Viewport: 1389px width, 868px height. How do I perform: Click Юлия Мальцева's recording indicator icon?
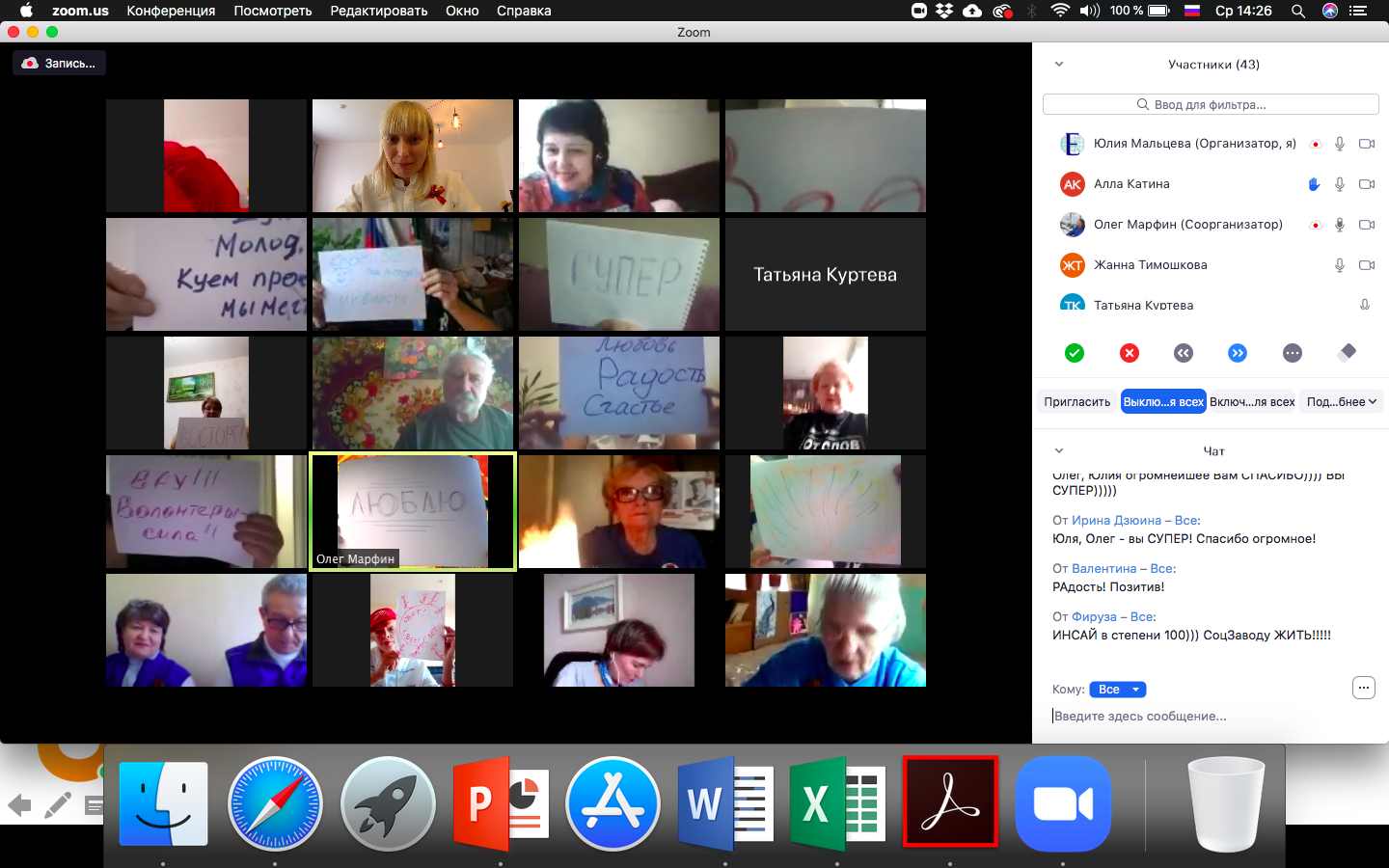pyautogui.click(x=1315, y=144)
